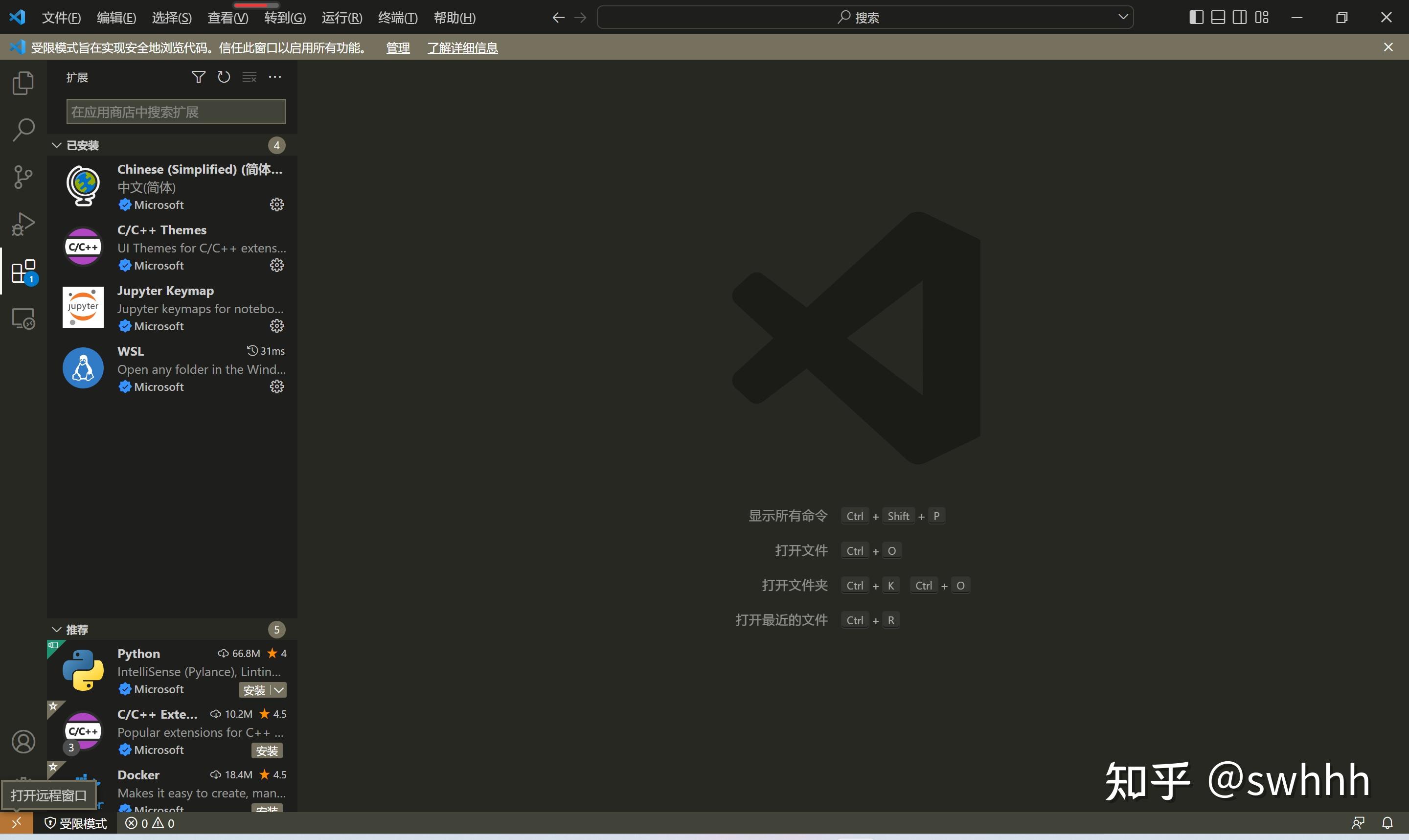Expand the top search box dropdown chevron

(x=1123, y=17)
